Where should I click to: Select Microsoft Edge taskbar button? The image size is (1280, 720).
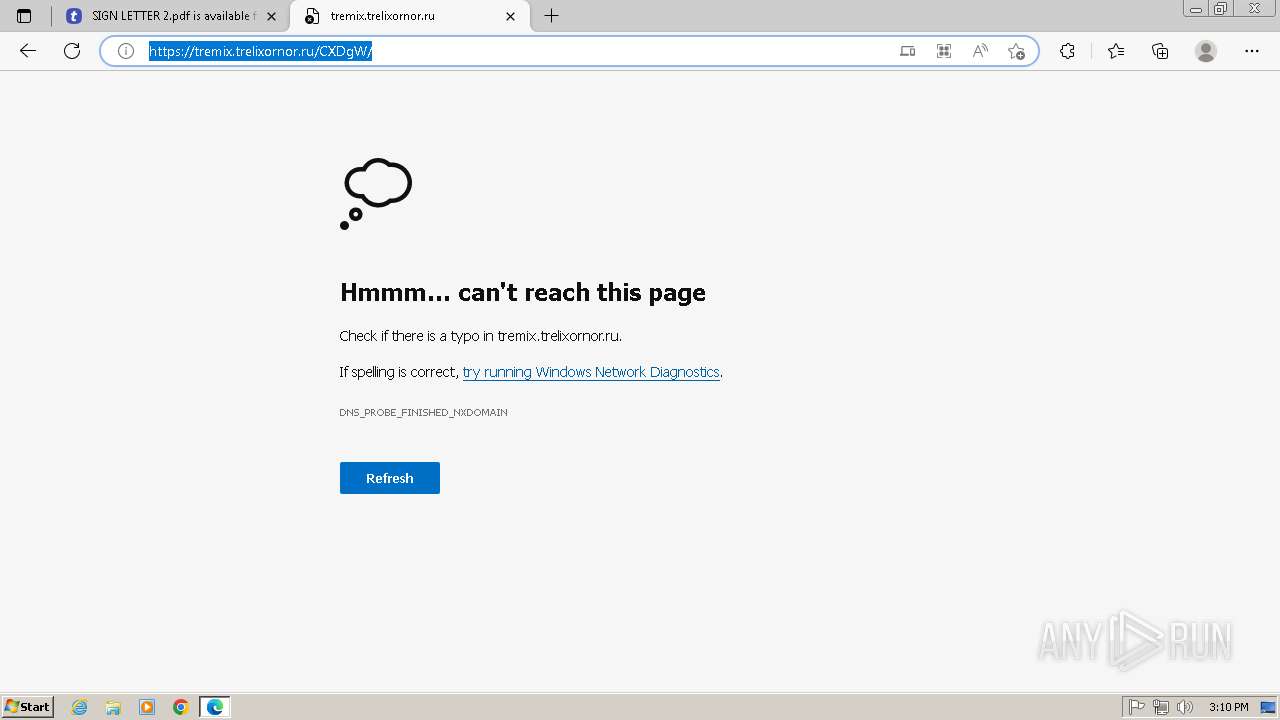point(215,707)
